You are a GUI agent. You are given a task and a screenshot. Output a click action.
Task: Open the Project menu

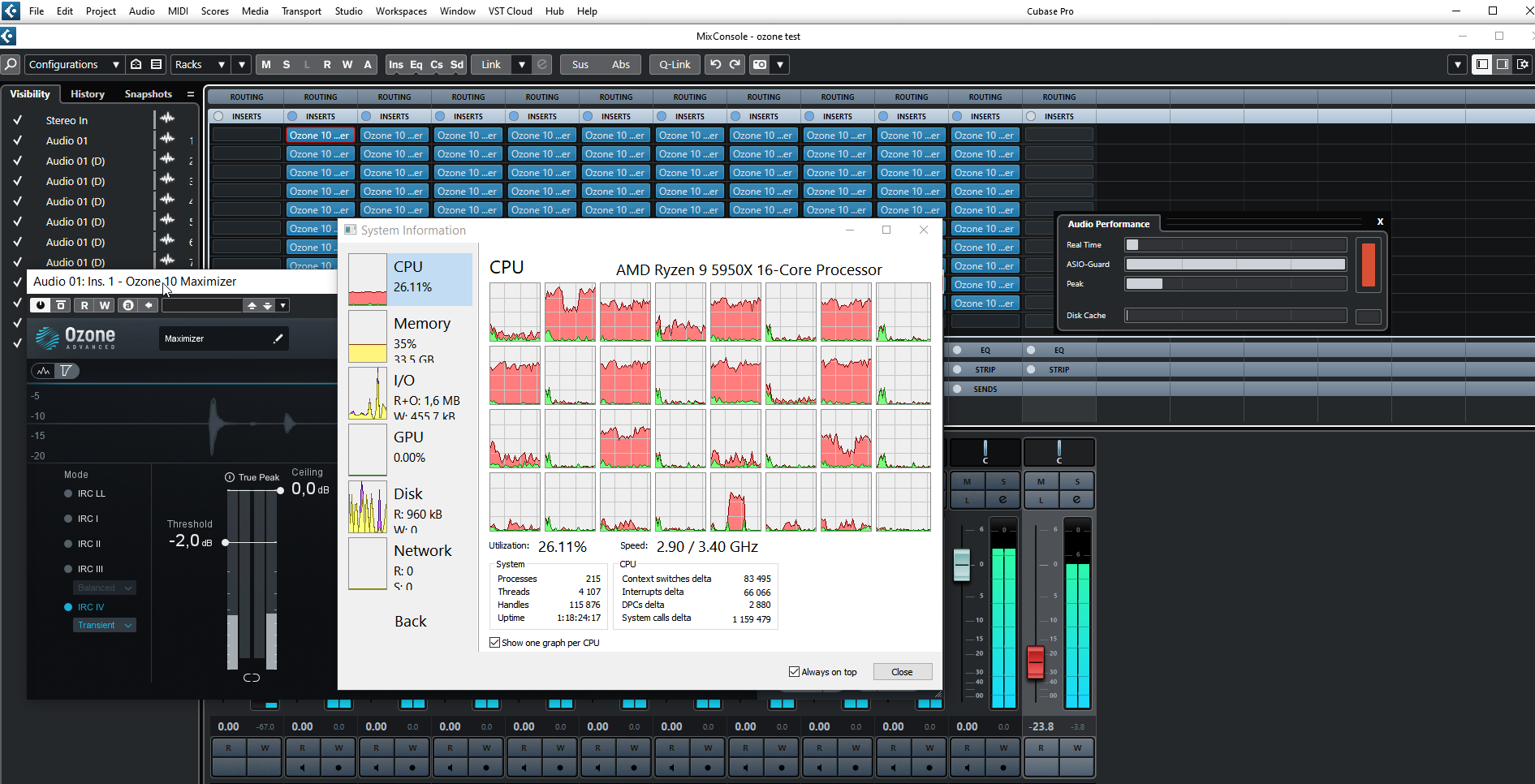[x=101, y=11]
